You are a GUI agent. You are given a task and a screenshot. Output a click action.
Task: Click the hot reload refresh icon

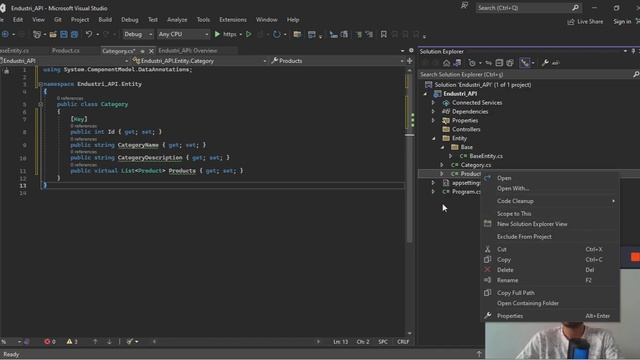(x=276, y=34)
